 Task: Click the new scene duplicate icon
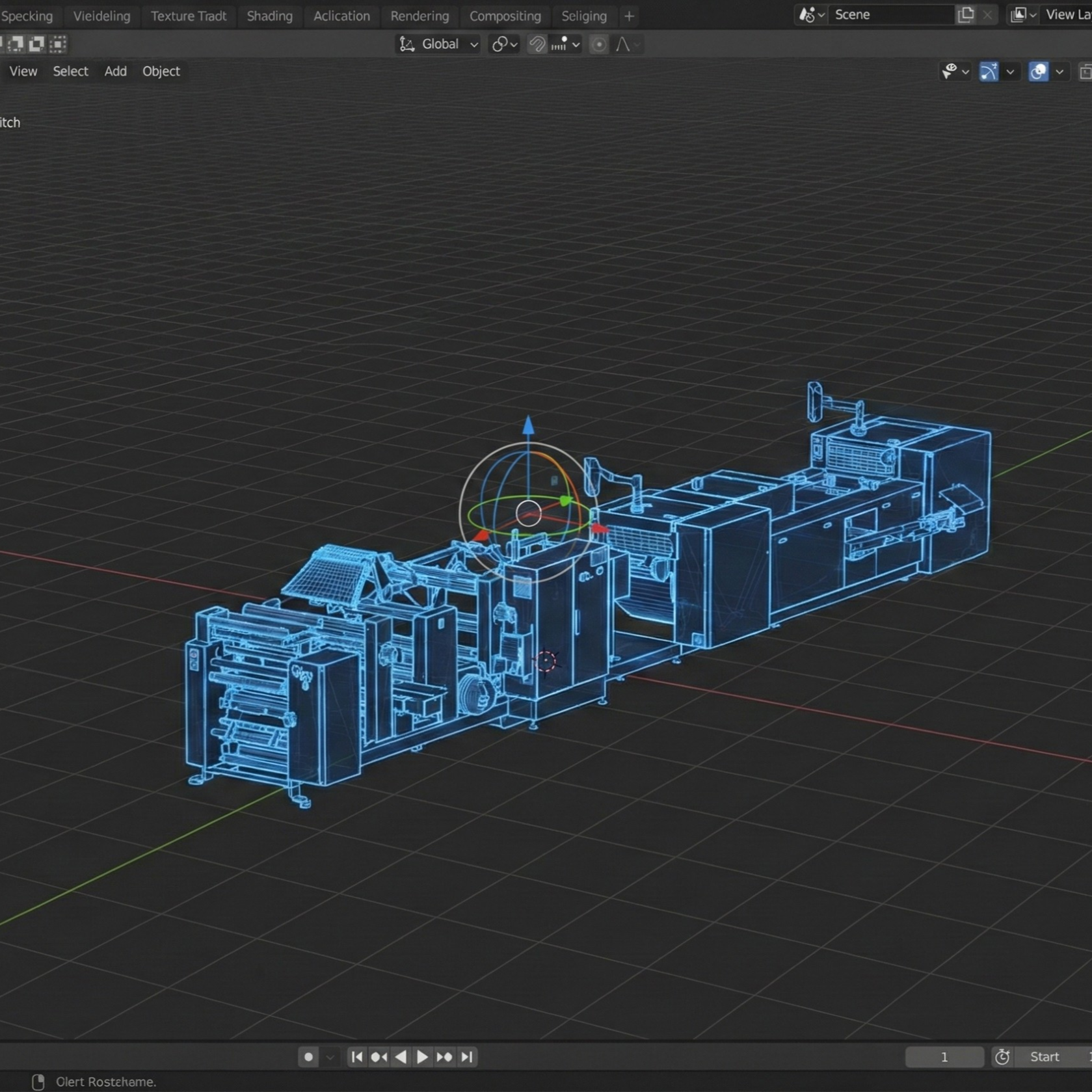click(966, 14)
